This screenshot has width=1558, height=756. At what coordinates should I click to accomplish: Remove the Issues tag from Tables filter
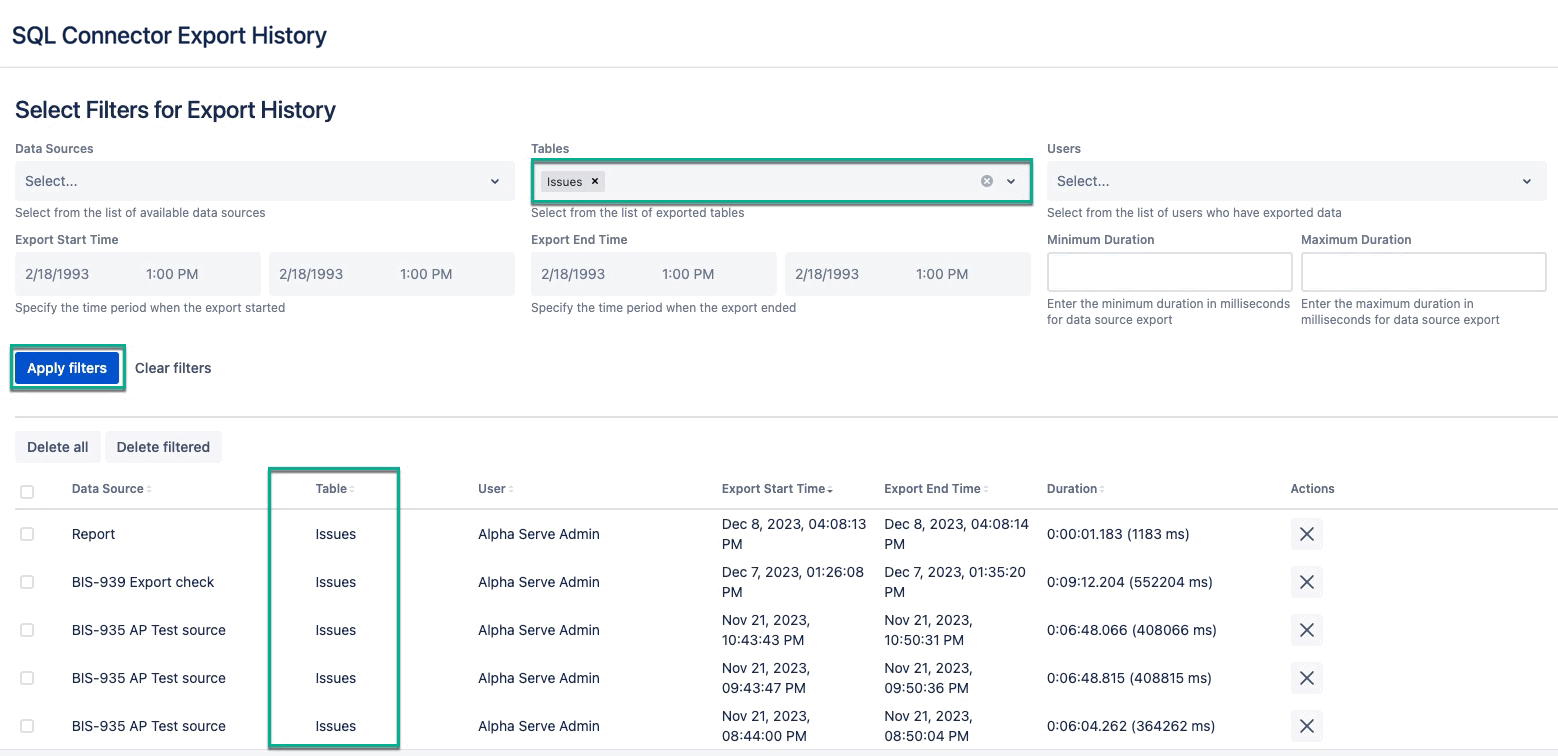pos(594,181)
